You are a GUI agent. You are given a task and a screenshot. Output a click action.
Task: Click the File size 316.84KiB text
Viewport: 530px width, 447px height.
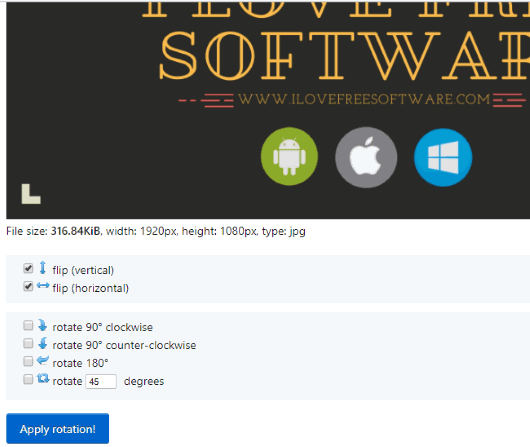pos(53,231)
